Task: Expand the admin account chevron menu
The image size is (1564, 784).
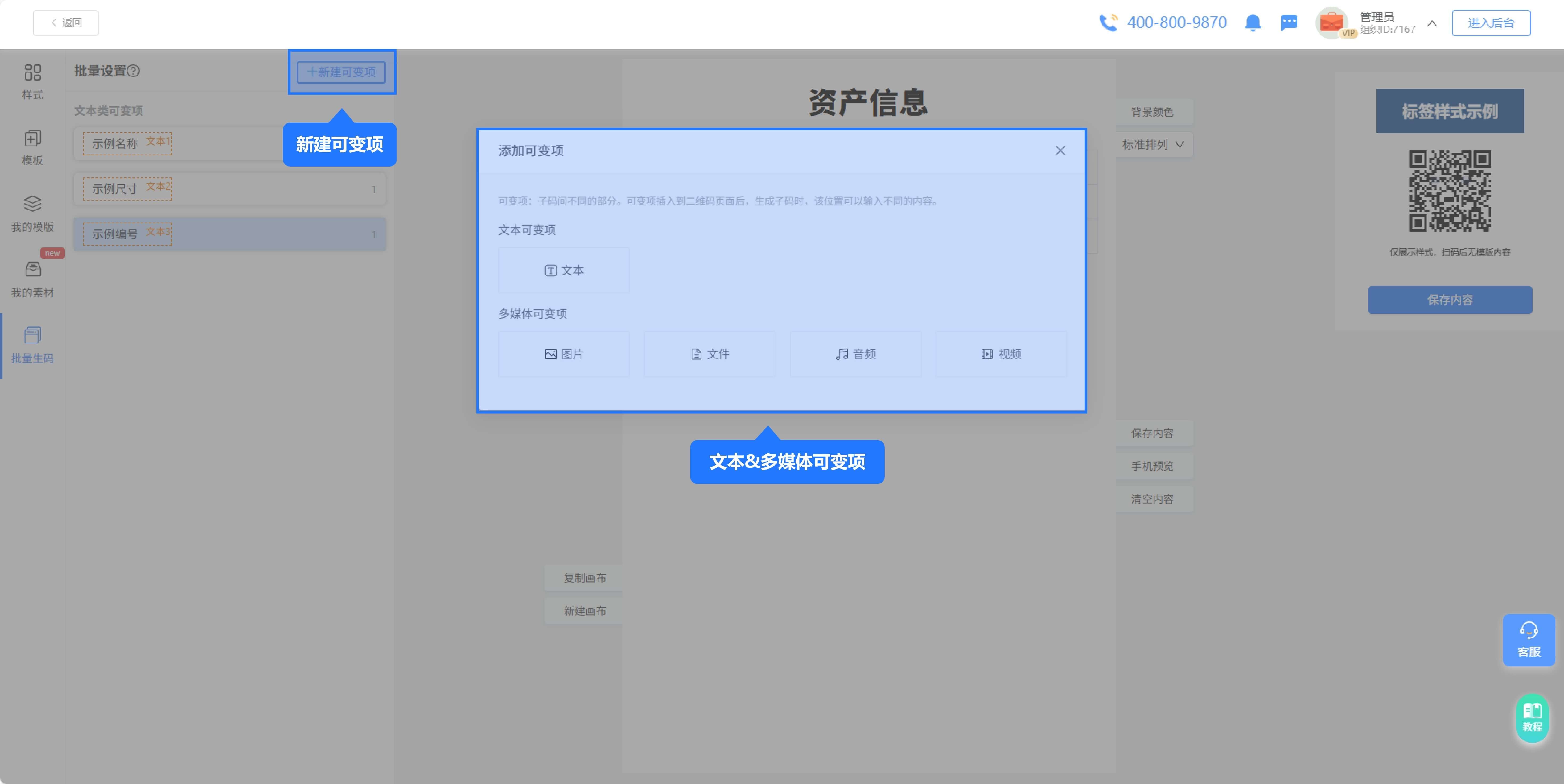Action: tap(1432, 24)
